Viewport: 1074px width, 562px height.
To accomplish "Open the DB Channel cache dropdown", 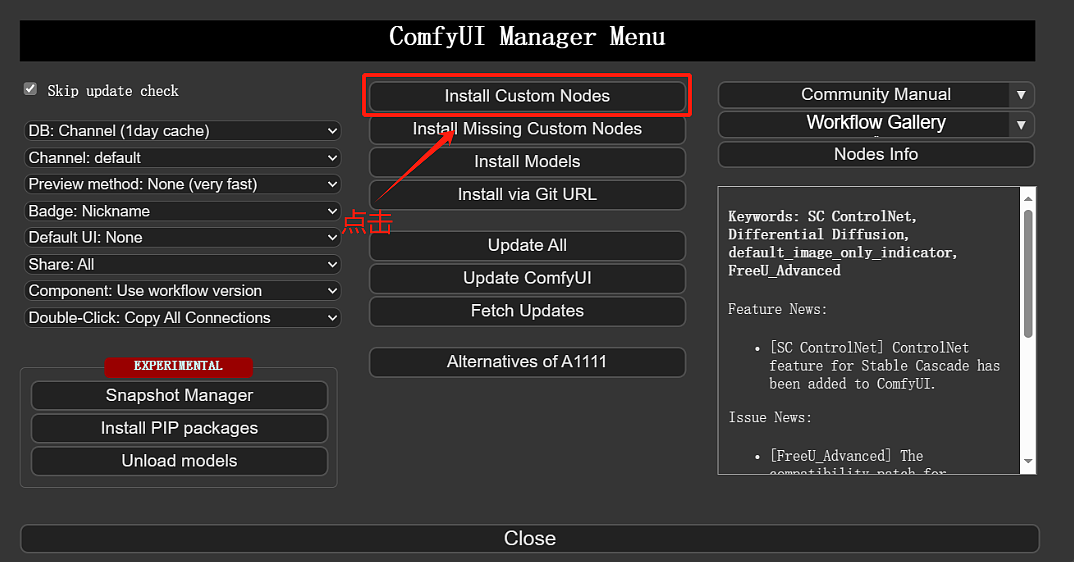I will click(x=182, y=131).
